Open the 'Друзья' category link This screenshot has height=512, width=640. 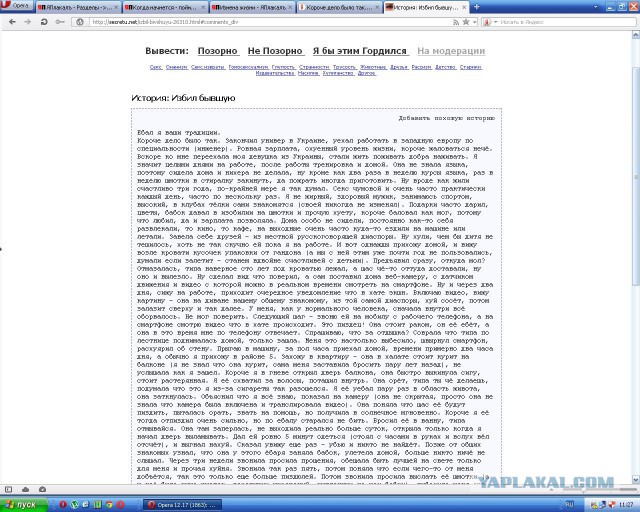coord(399,67)
